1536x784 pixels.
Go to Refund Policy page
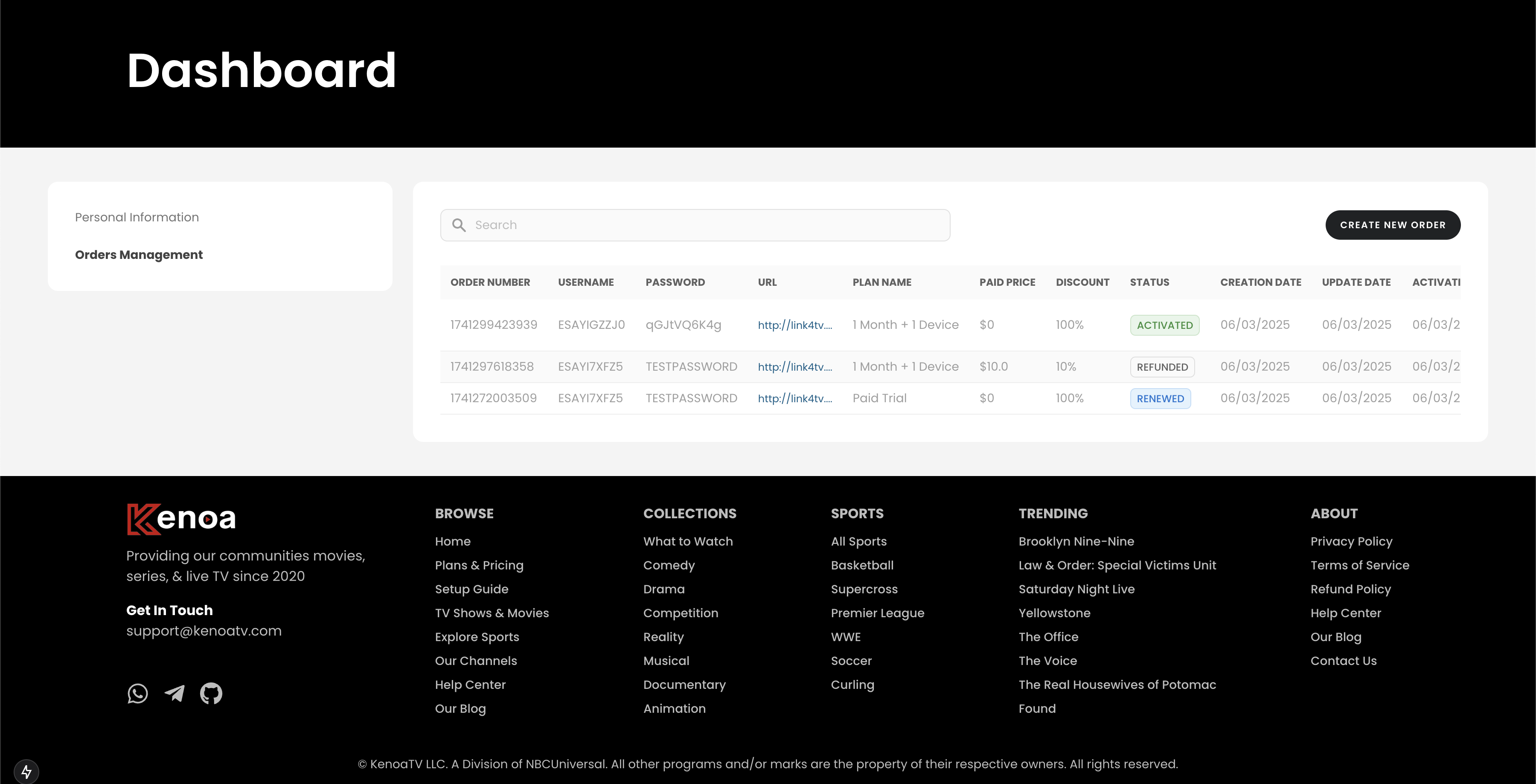tap(1350, 589)
